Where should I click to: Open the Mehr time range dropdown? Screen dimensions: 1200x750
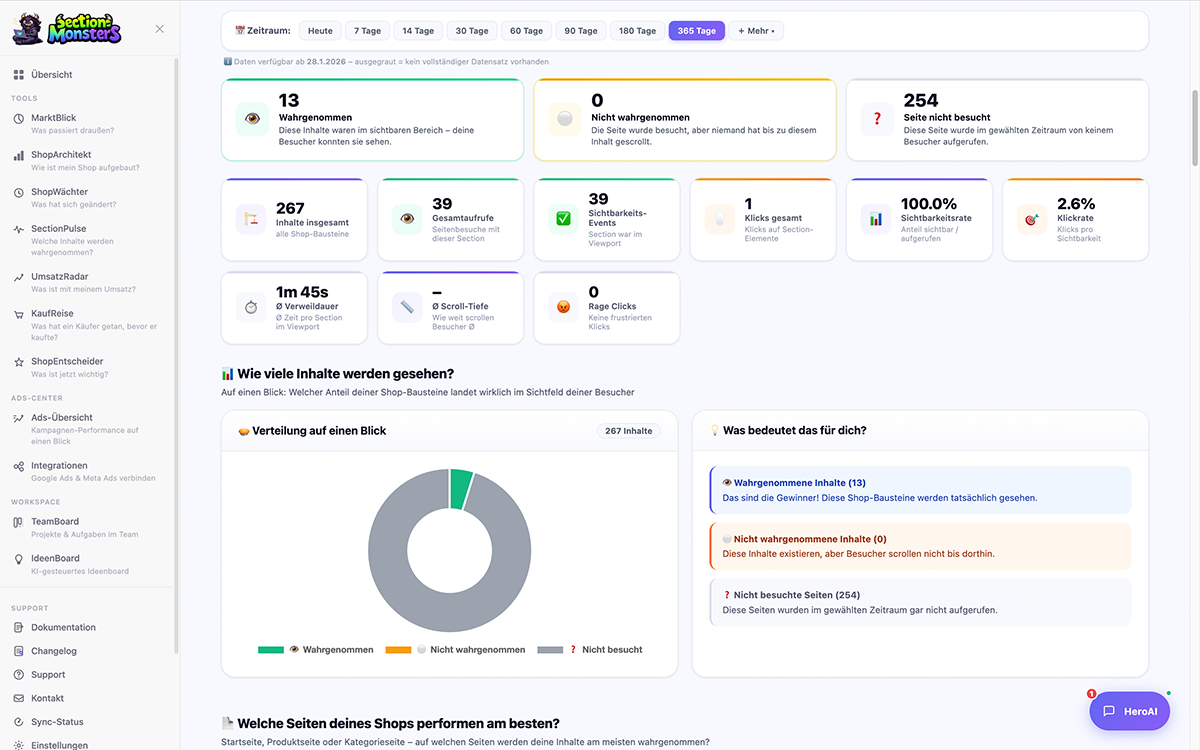(x=756, y=31)
